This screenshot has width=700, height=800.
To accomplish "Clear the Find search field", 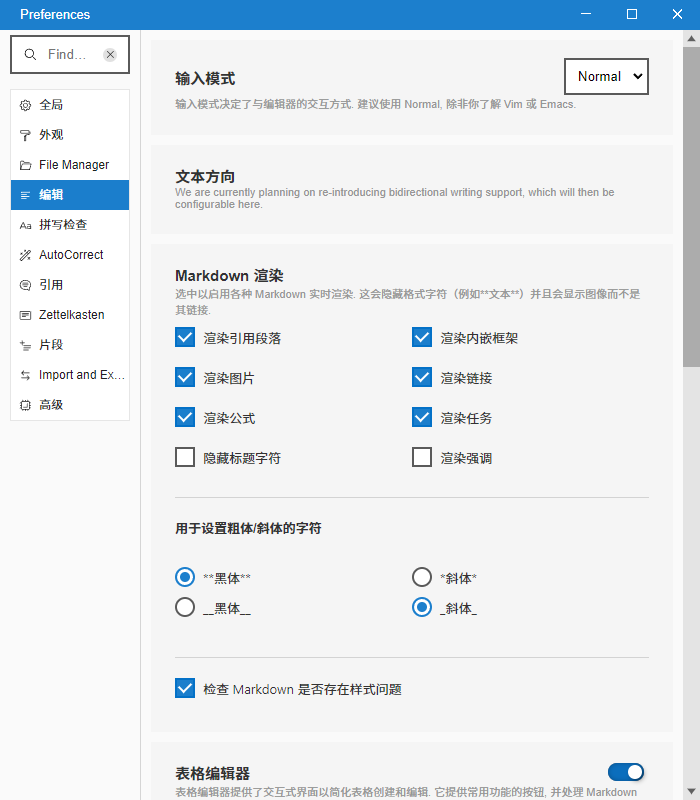I will point(110,55).
